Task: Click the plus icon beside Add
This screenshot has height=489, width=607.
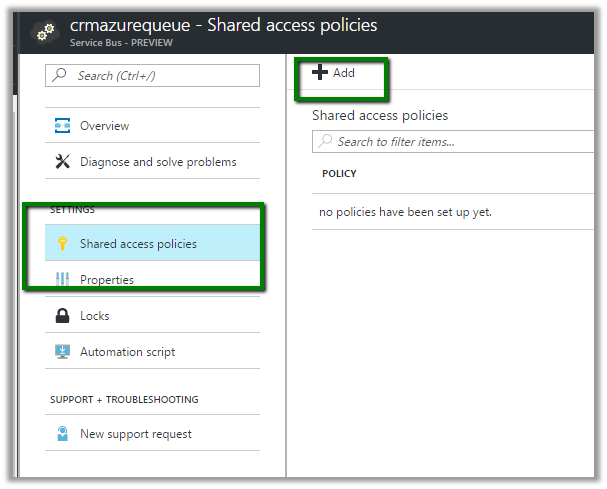Action: (320, 73)
